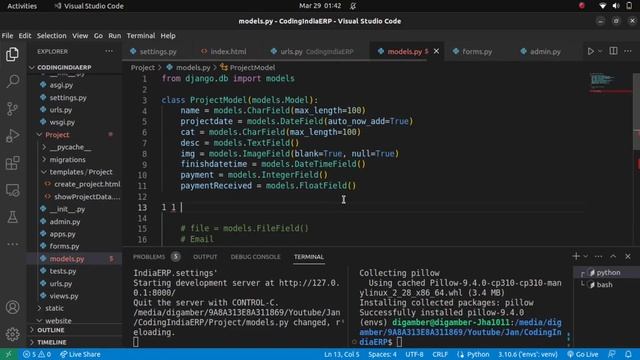Open the Extensions view

[x=12, y=163]
